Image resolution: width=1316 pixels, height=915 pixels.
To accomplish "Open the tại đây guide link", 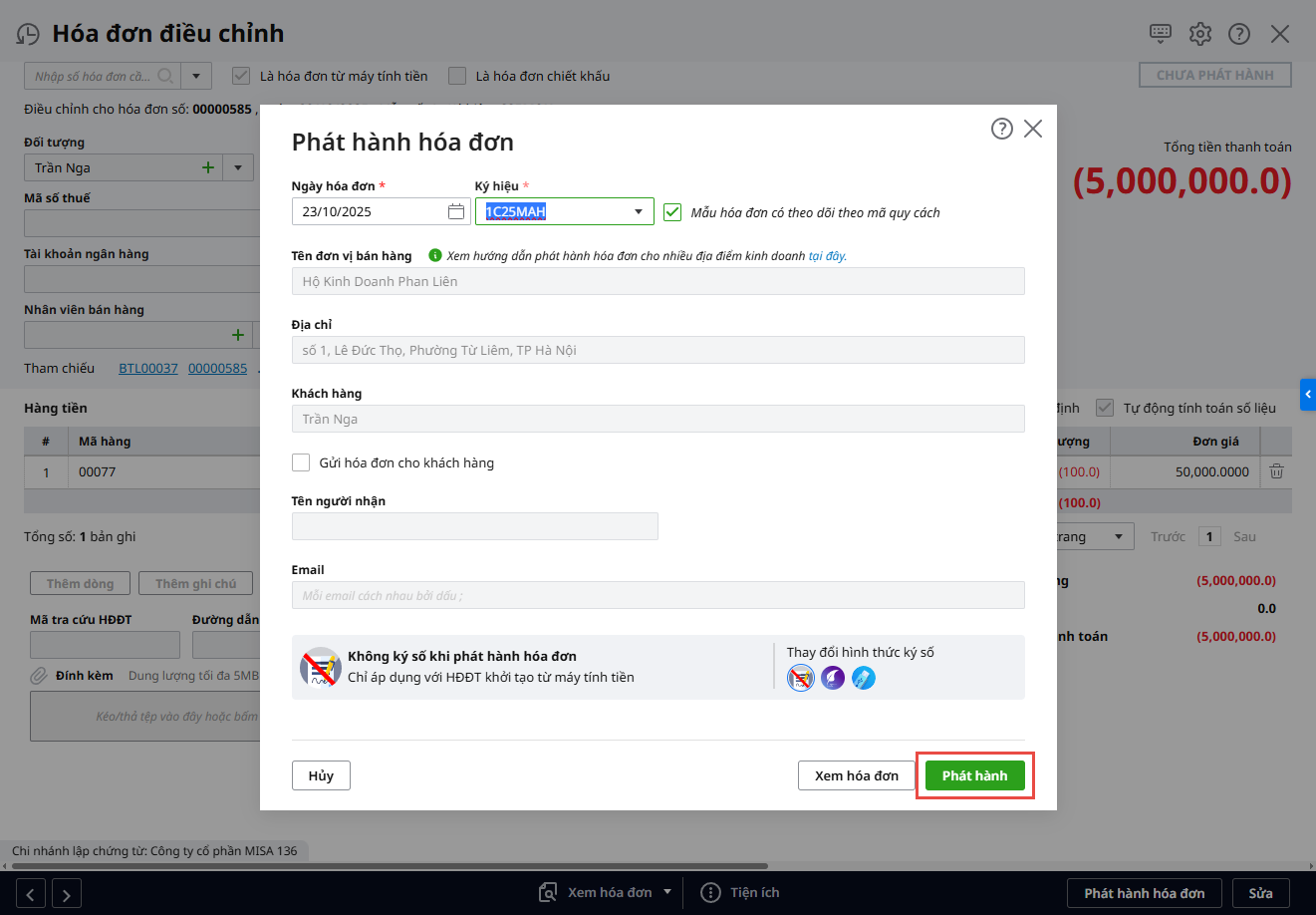I will (x=827, y=256).
